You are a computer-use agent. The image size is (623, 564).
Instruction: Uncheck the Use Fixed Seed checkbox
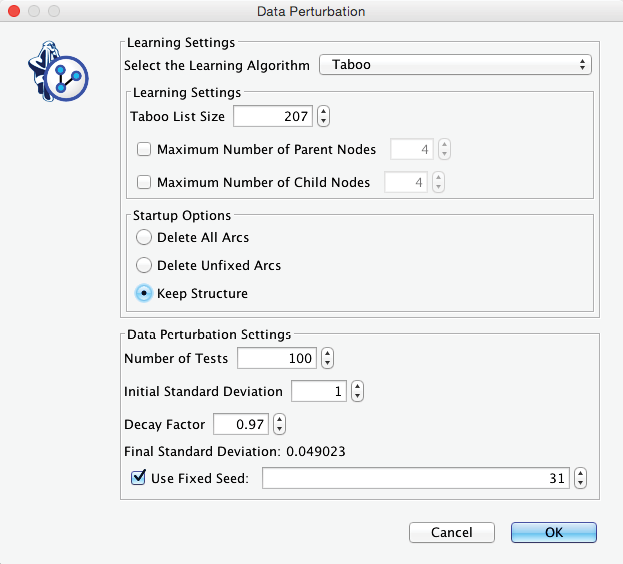click(x=139, y=478)
